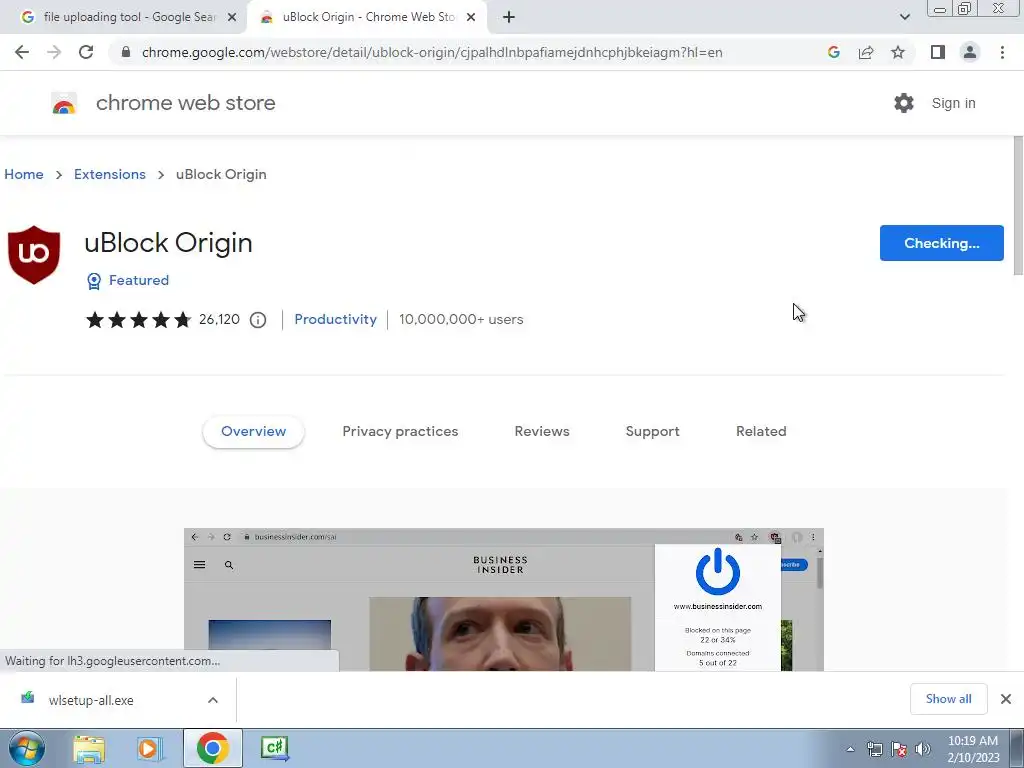Click the Featured badge icon
The height and width of the screenshot is (768, 1024).
(94, 281)
